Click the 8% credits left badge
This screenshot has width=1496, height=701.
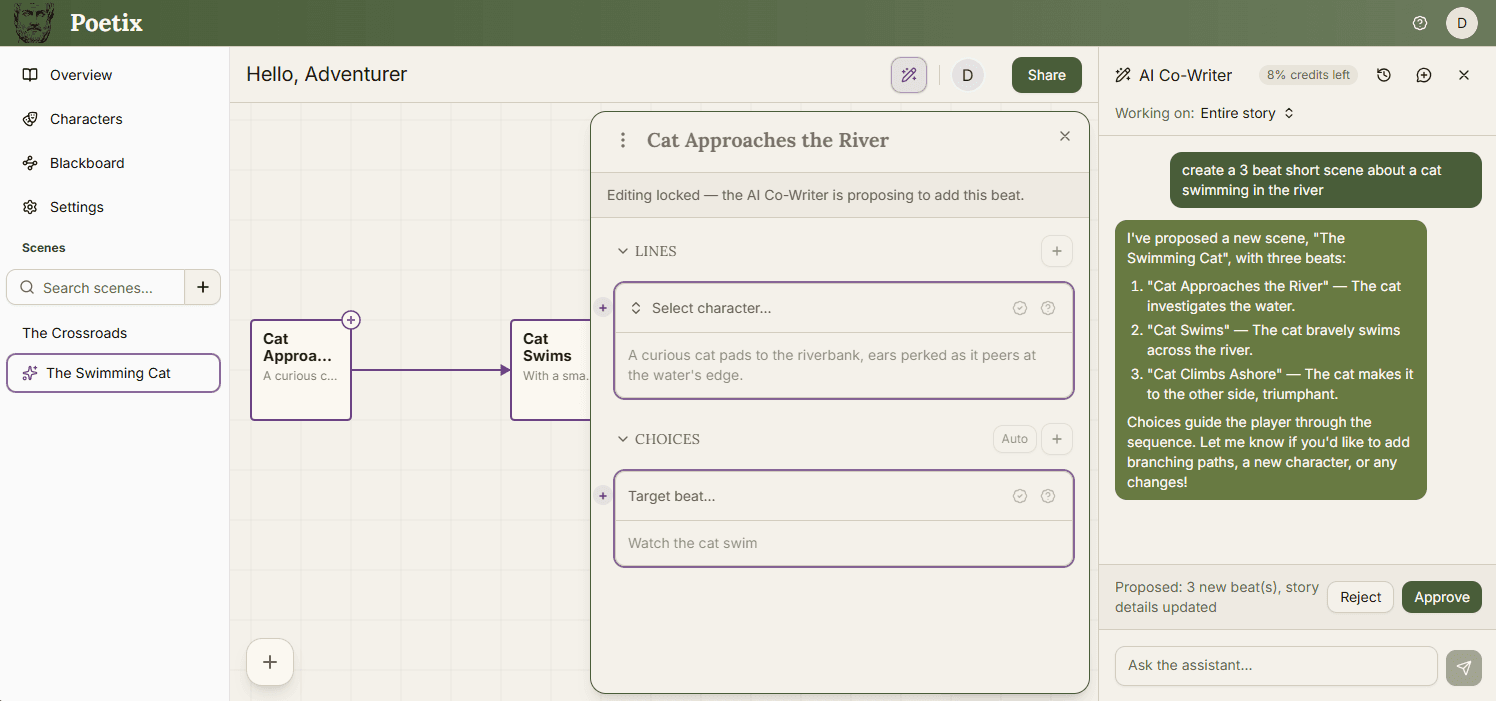click(x=1308, y=75)
